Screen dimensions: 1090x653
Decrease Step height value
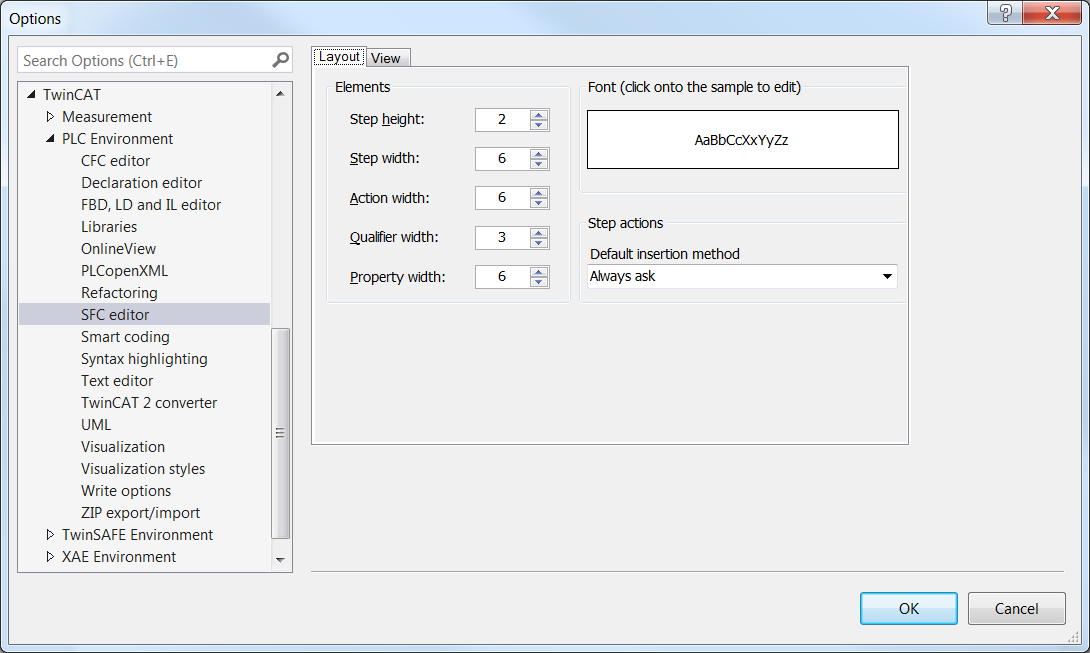539,124
